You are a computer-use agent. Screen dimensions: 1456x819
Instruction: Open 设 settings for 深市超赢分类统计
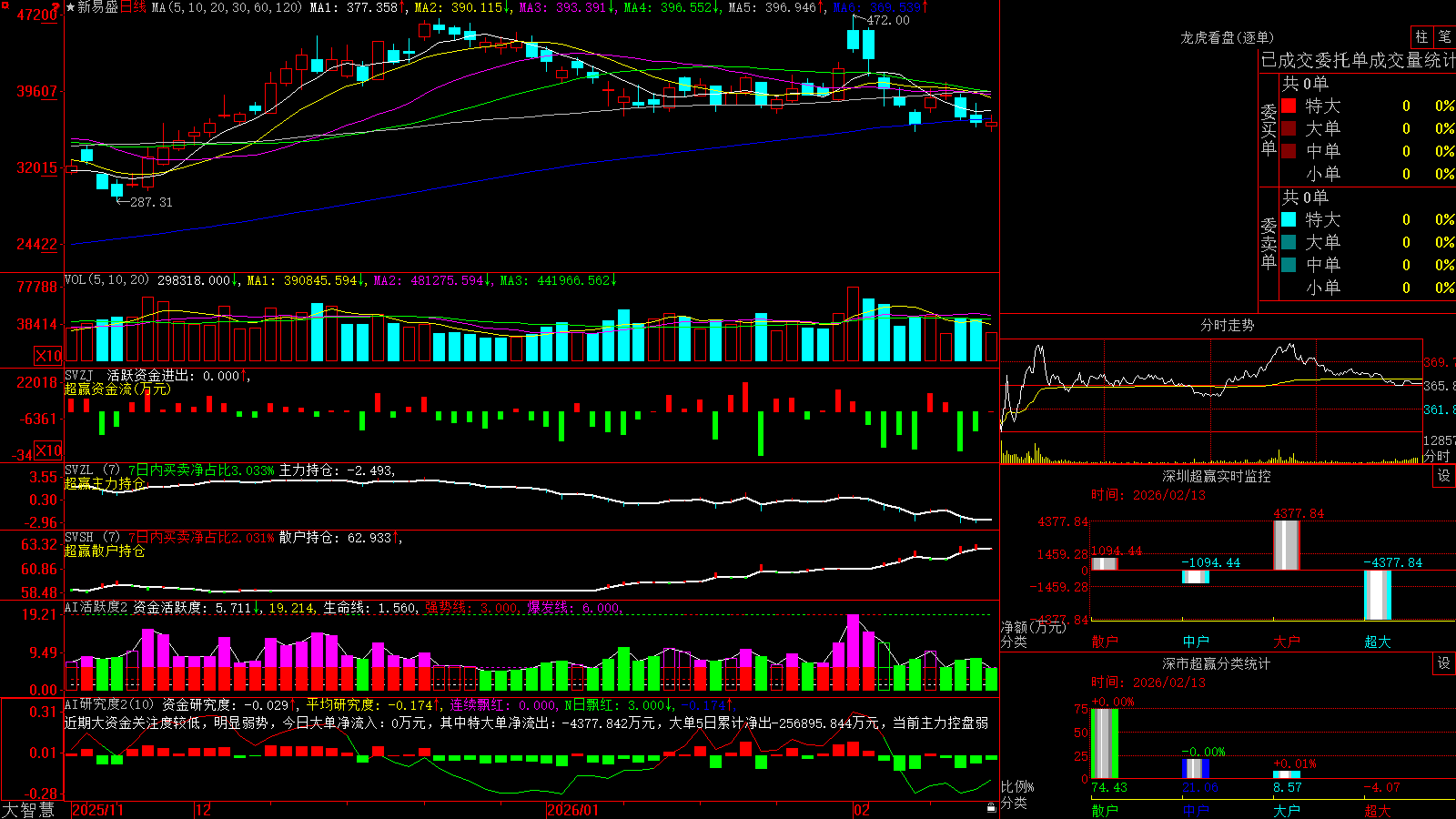coord(1444,663)
